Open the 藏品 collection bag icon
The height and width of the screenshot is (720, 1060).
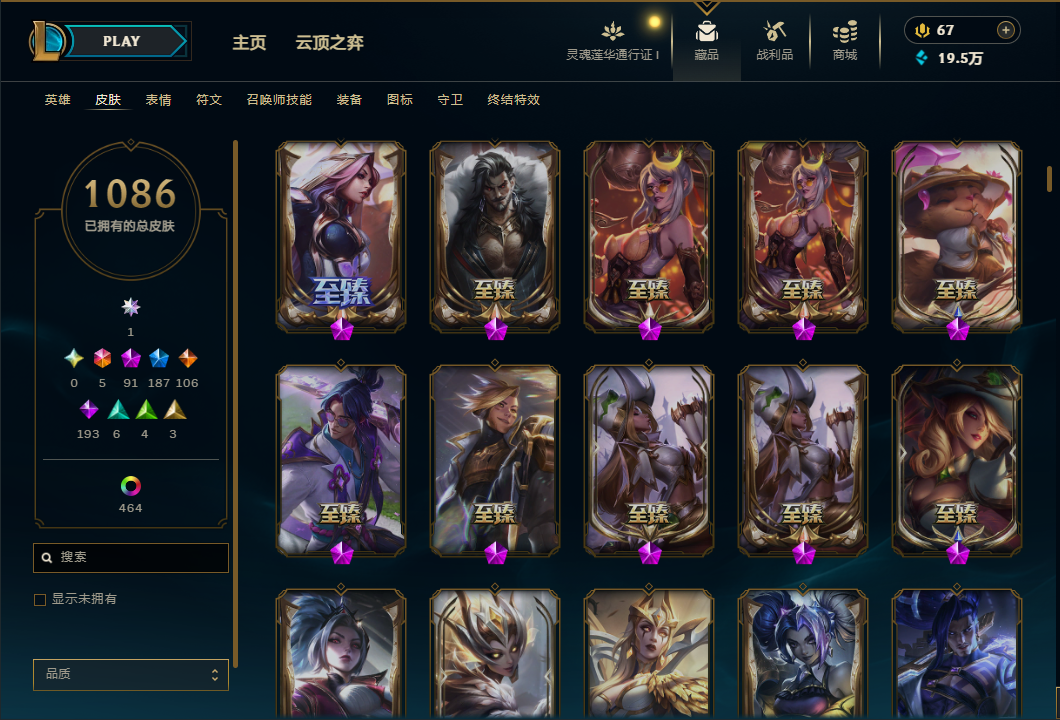click(x=706, y=32)
